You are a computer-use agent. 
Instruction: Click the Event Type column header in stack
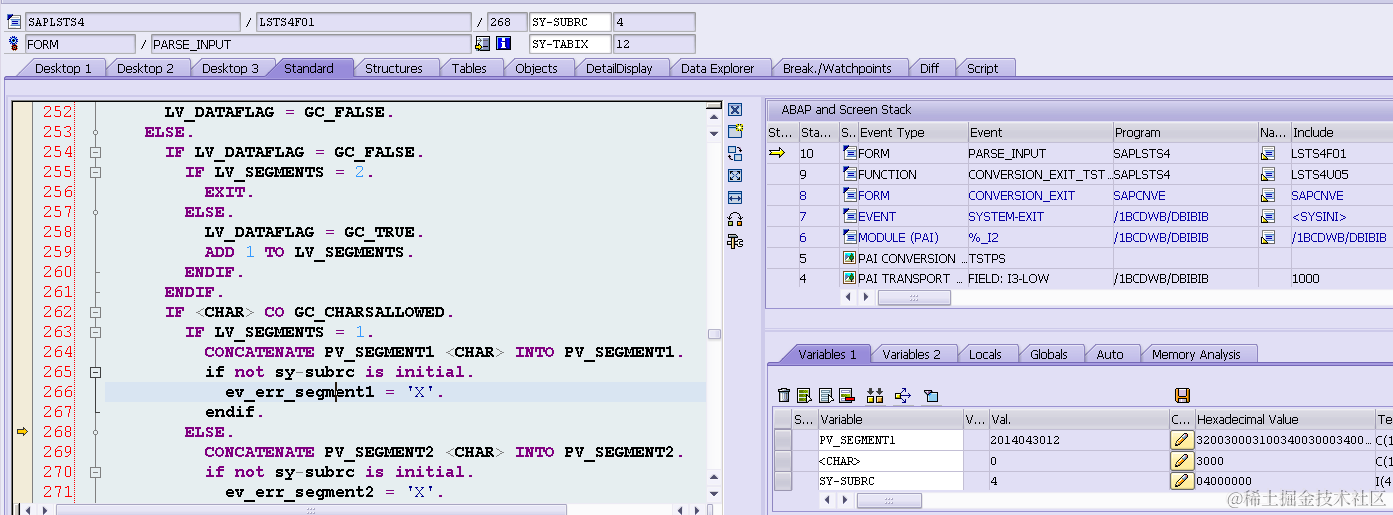point(911,132)
